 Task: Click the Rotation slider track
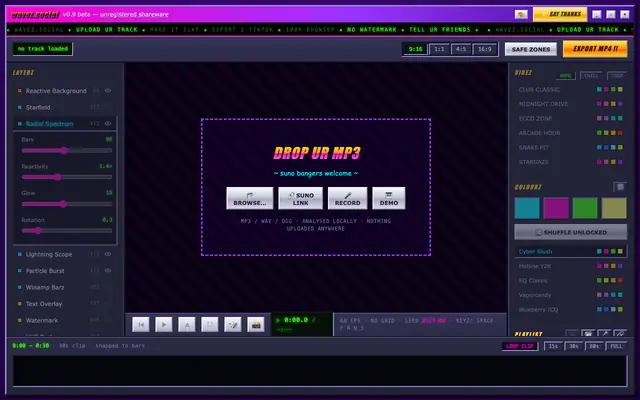pos(67,231)
